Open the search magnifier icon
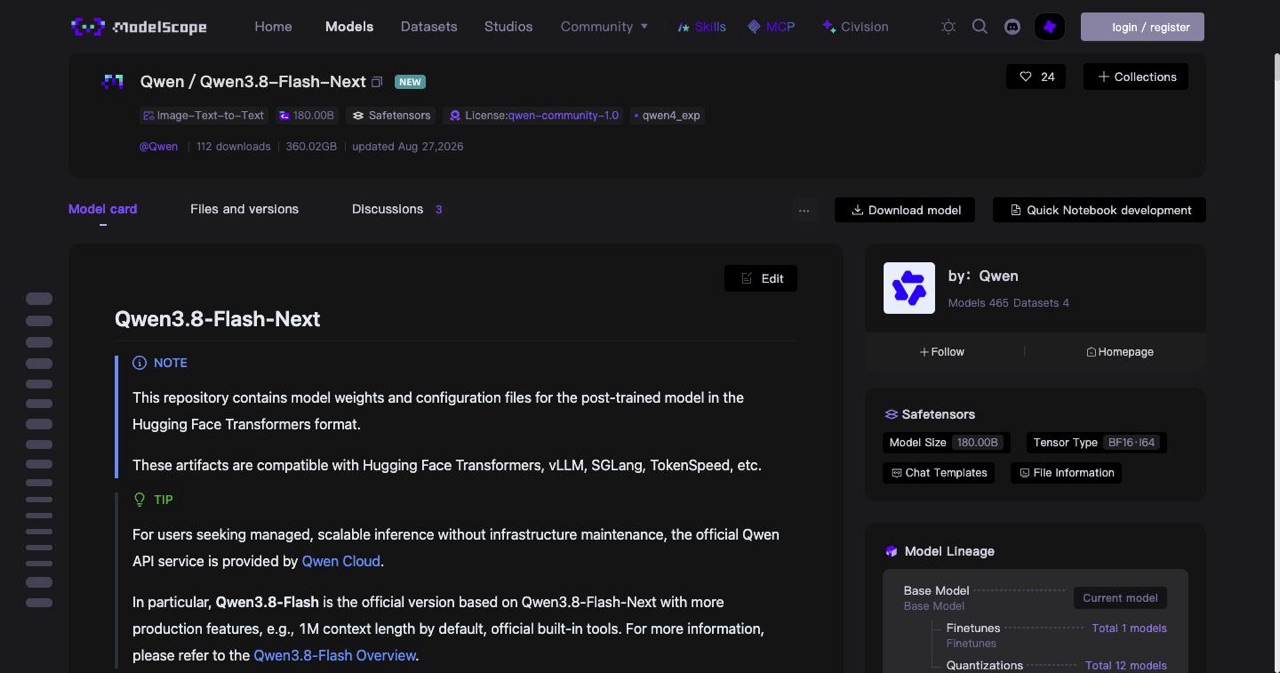This screenshot has width=1280, height=673. pyautogui.click(x=980, y=27)
